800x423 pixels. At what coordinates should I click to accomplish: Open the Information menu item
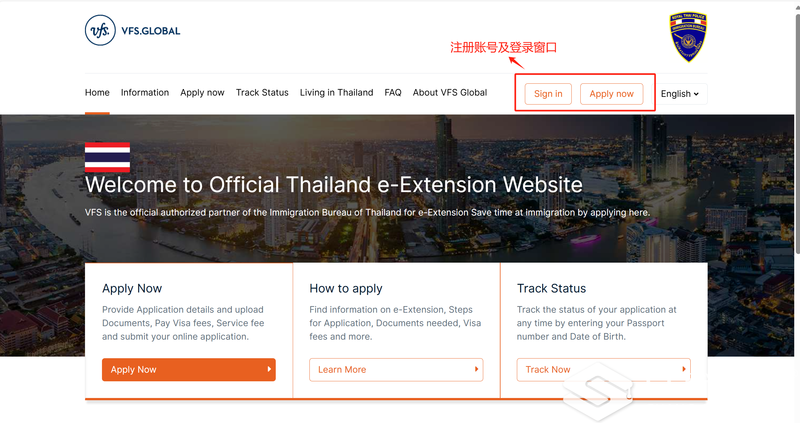point(145,93)
